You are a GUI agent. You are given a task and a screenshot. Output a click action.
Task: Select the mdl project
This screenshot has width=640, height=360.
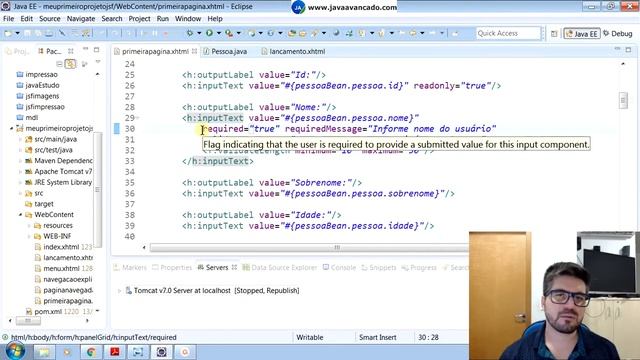coord(27,118)
